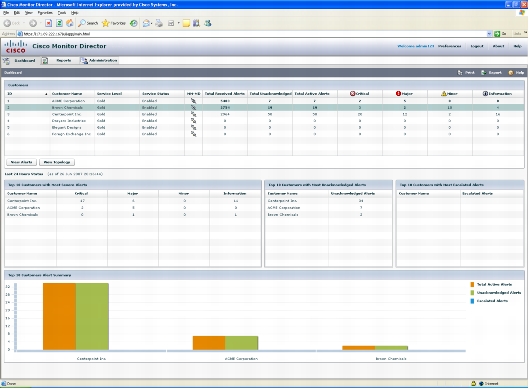Sort by the Major column header
Image resolution: width=530 pixels, height=389 pixels.
(405, 94)
